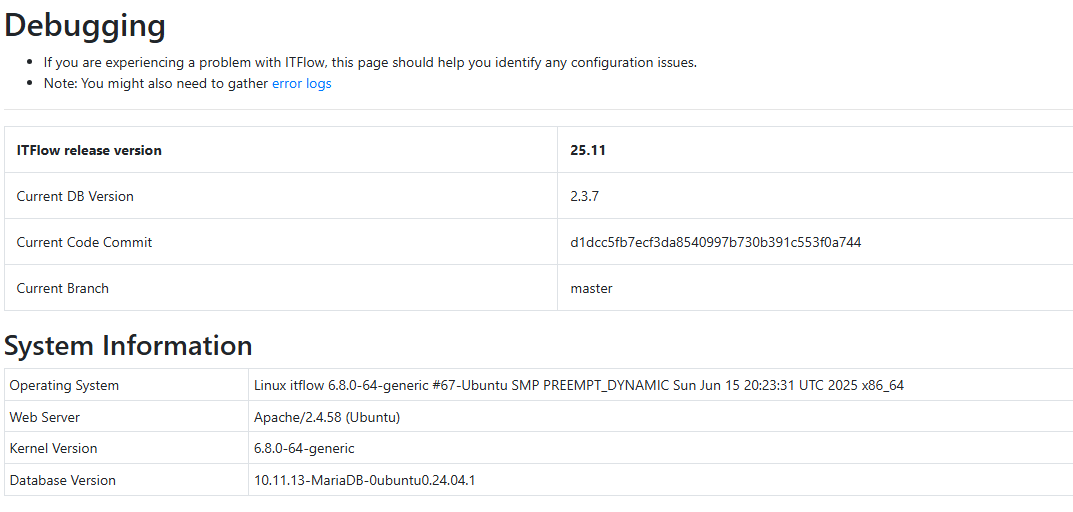
Task: Select the value in the Kernel Version row
Action: tap(304, 448)
